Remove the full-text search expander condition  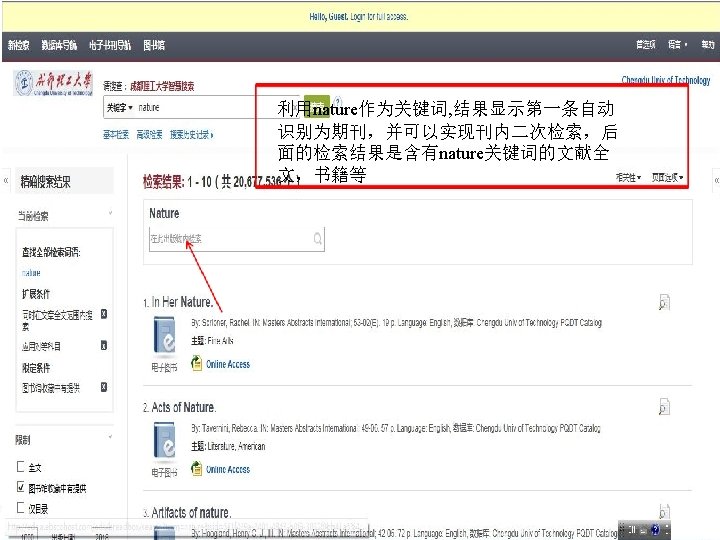[104, 314]
